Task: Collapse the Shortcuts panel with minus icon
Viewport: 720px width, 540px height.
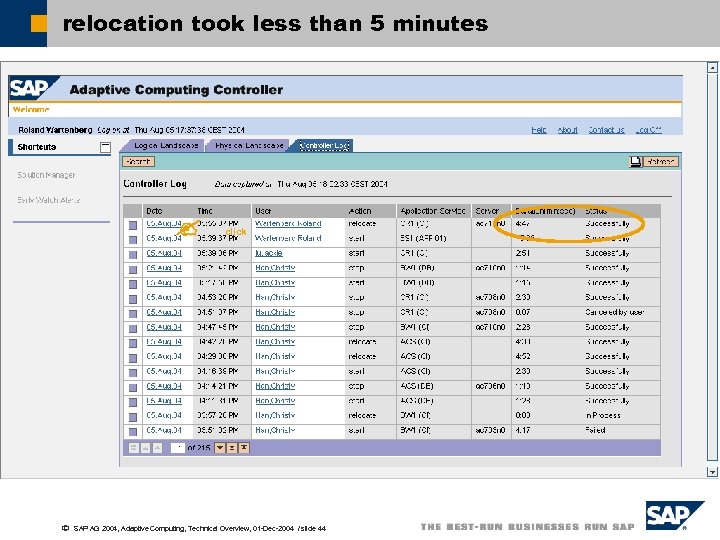Action: point(105,147)
